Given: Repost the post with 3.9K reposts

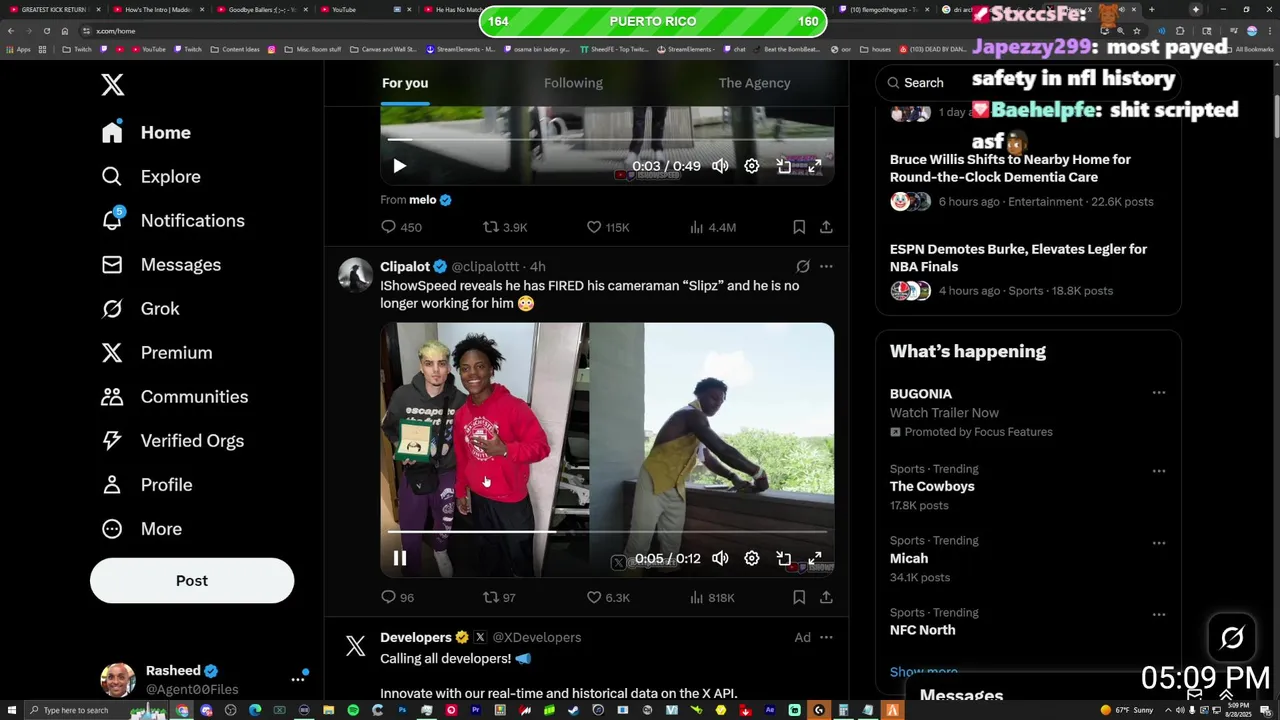Looking at the screenshot, I should click(505, 227).
